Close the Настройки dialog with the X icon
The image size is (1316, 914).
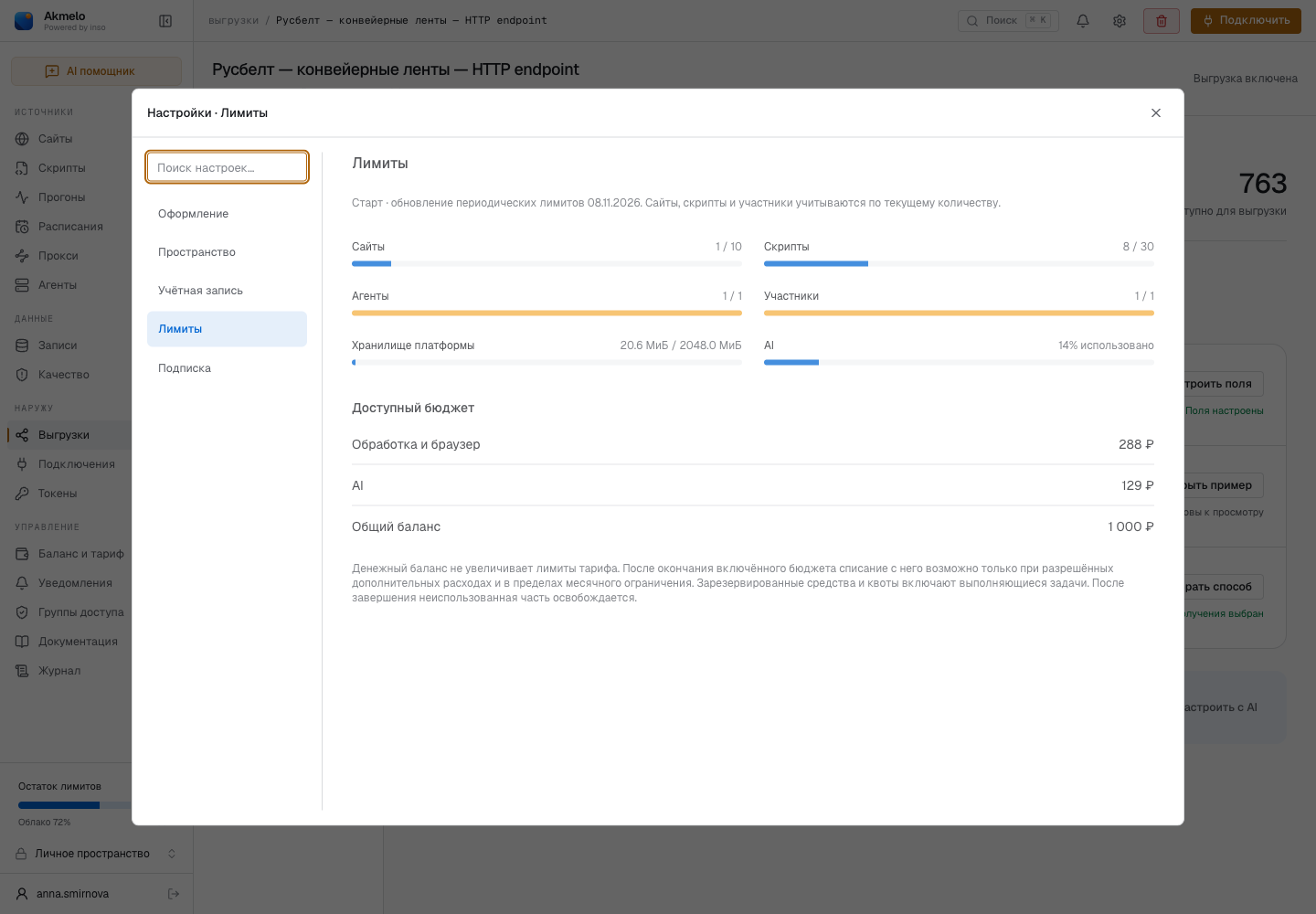1156,112
